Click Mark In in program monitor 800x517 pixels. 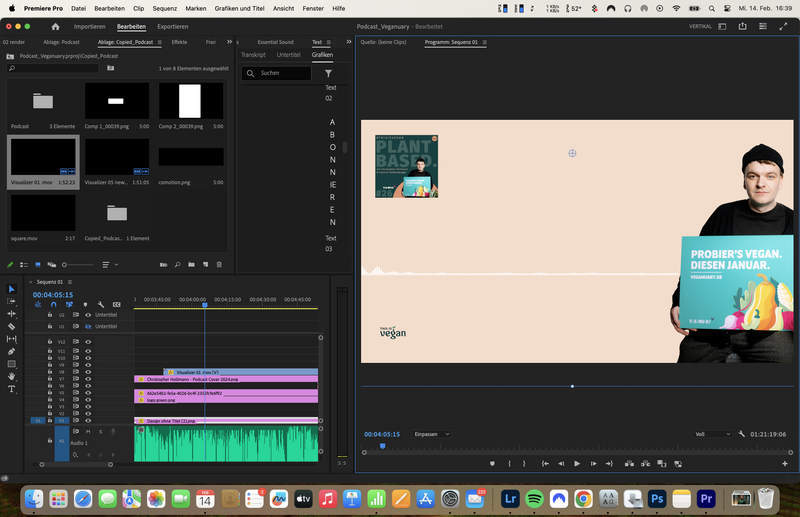click(509, 464)
